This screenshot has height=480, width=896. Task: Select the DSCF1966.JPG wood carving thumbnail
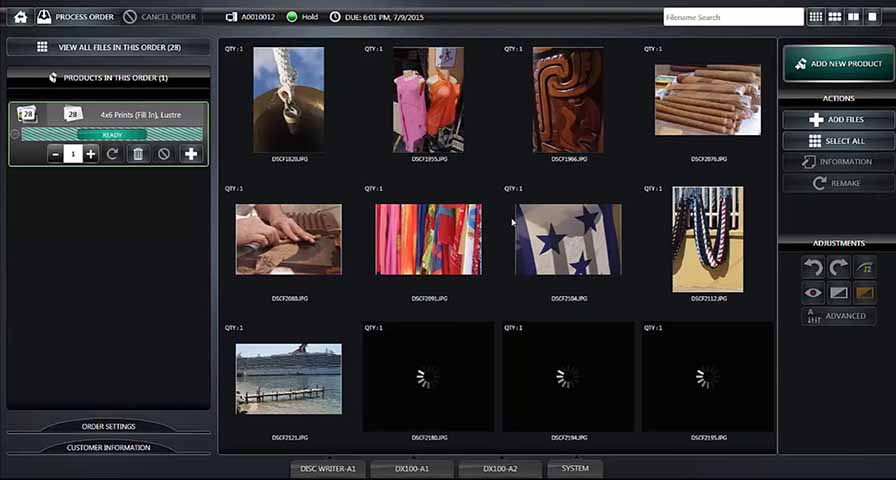568,100
